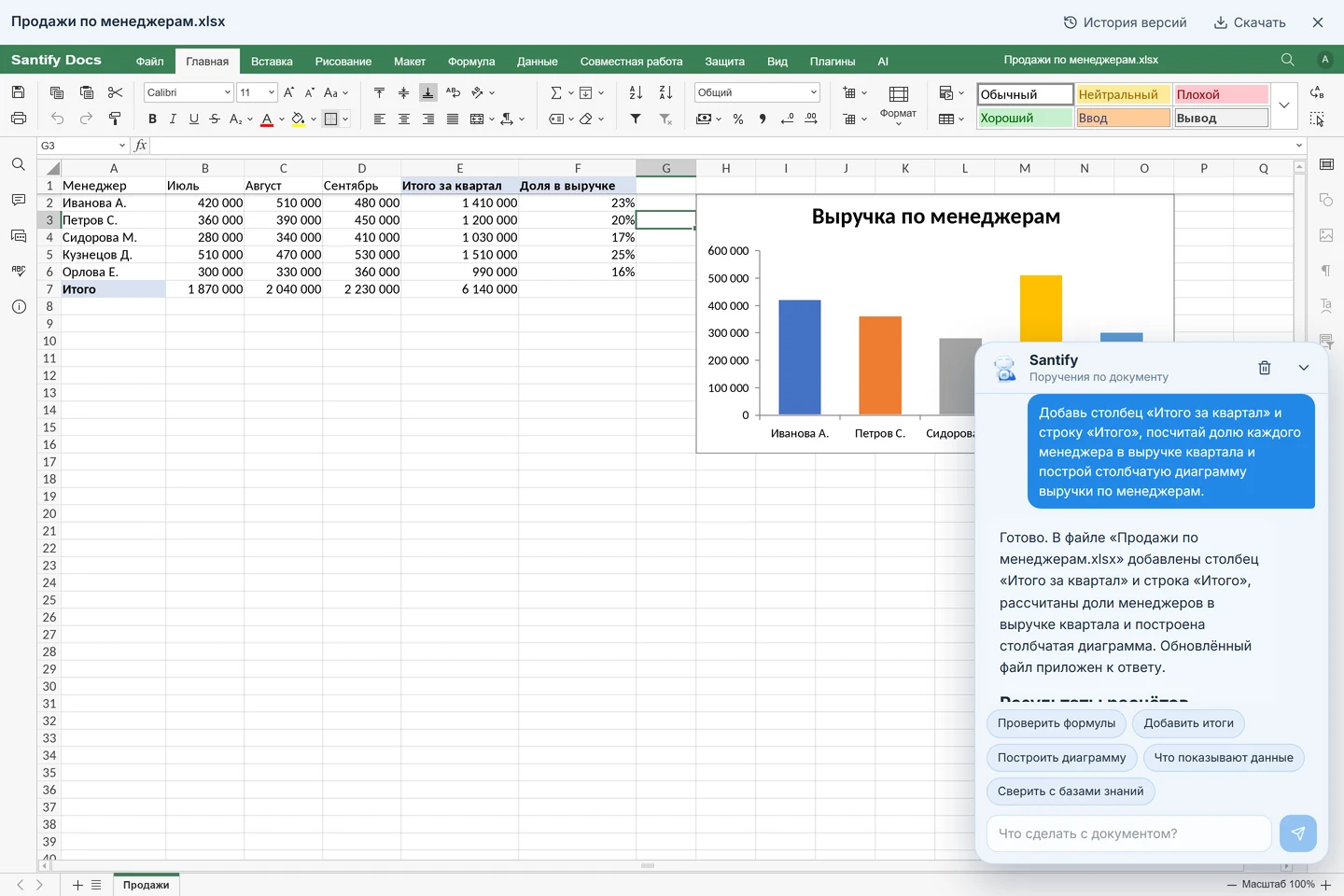Open the 'Вставка' ribbon tab

272,62
